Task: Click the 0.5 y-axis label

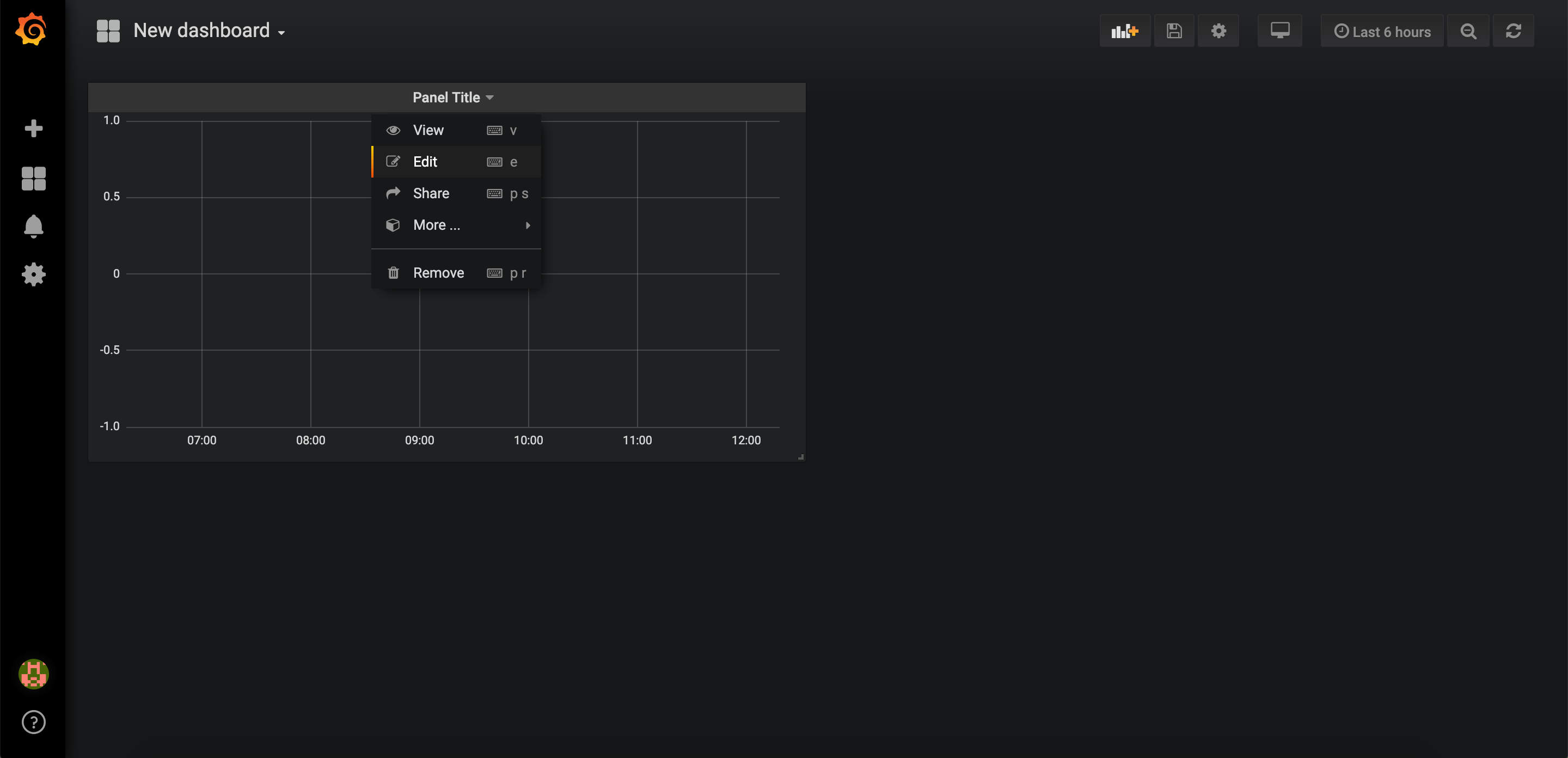Action: (x=112, y=197)
